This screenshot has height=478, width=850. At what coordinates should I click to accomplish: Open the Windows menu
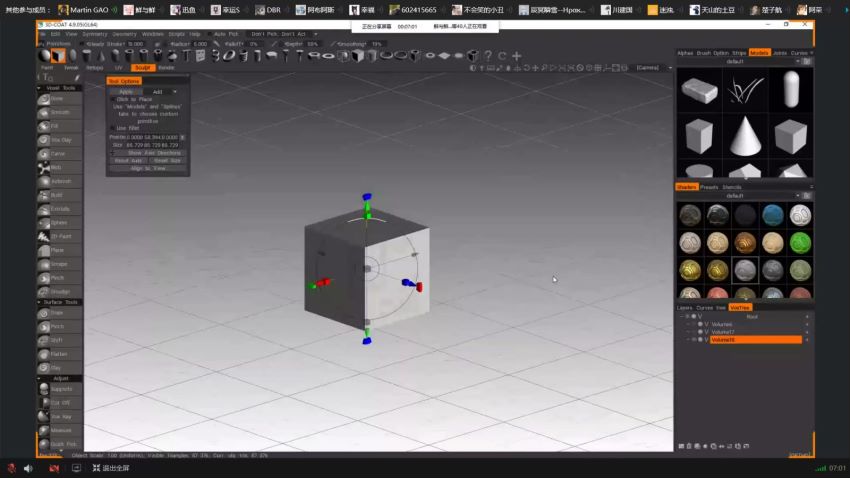(x=152, y=34)
